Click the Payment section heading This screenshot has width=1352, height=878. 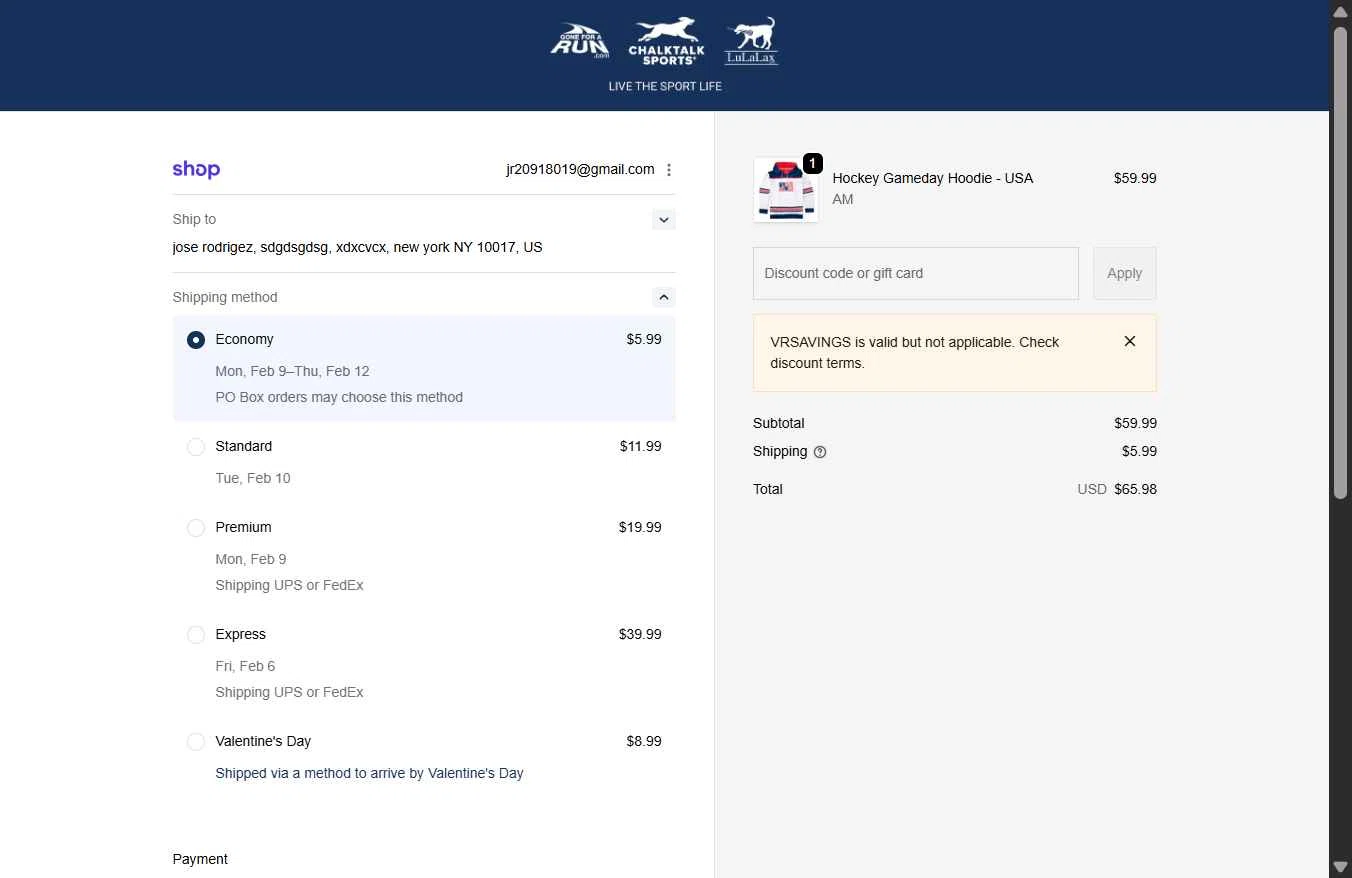point(200,859)
